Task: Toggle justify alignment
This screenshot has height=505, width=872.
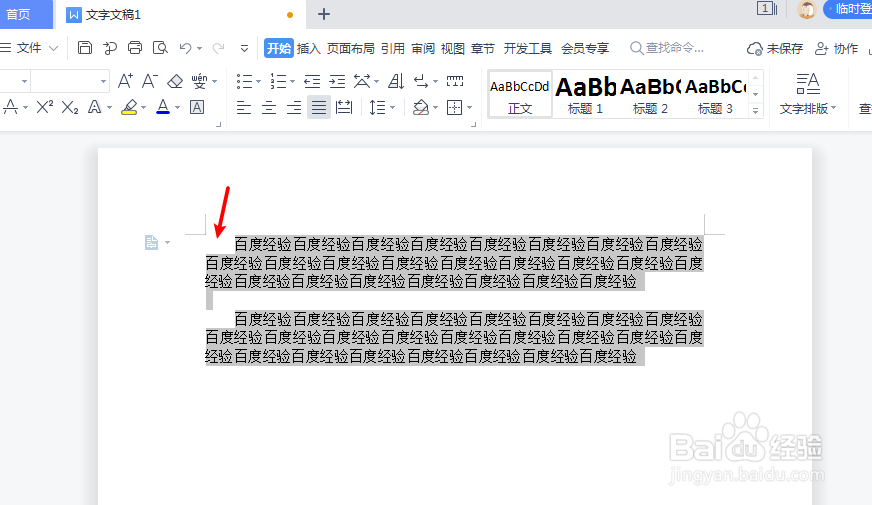Action: pos(319,107)
